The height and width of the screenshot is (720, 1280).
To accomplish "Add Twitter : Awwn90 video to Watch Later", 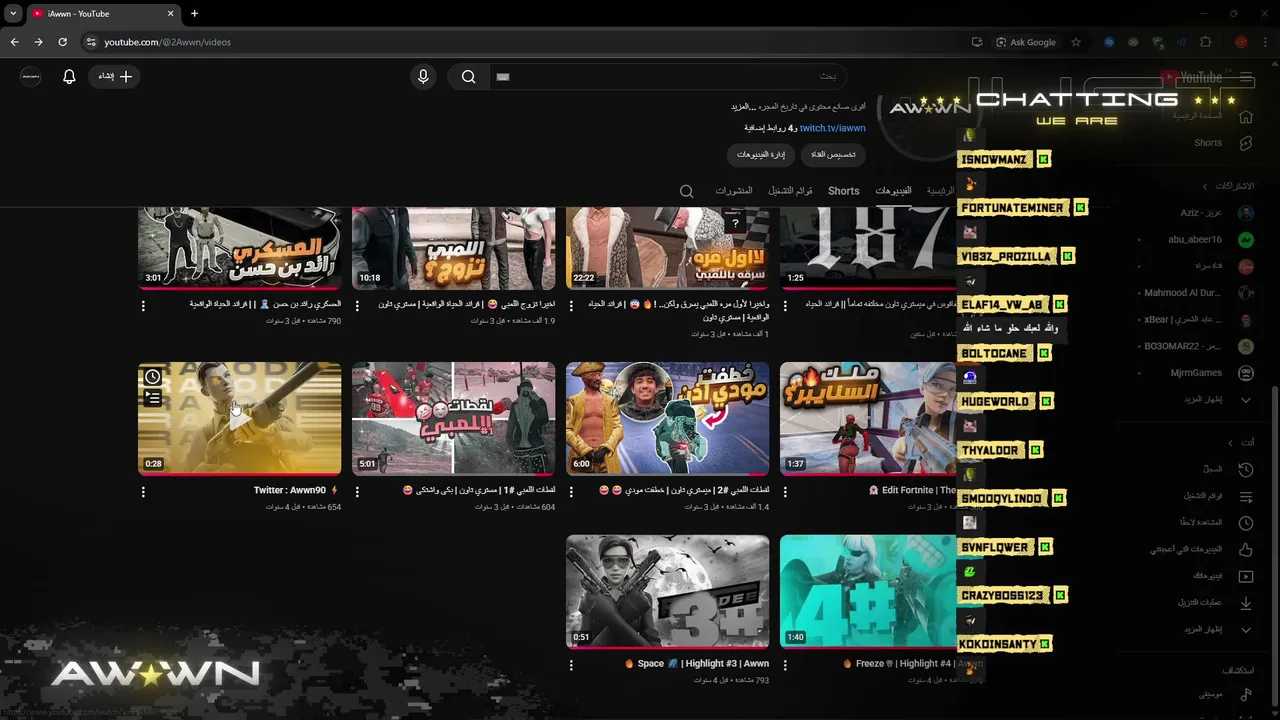I will pyautogui.click(x=152, y=377).
